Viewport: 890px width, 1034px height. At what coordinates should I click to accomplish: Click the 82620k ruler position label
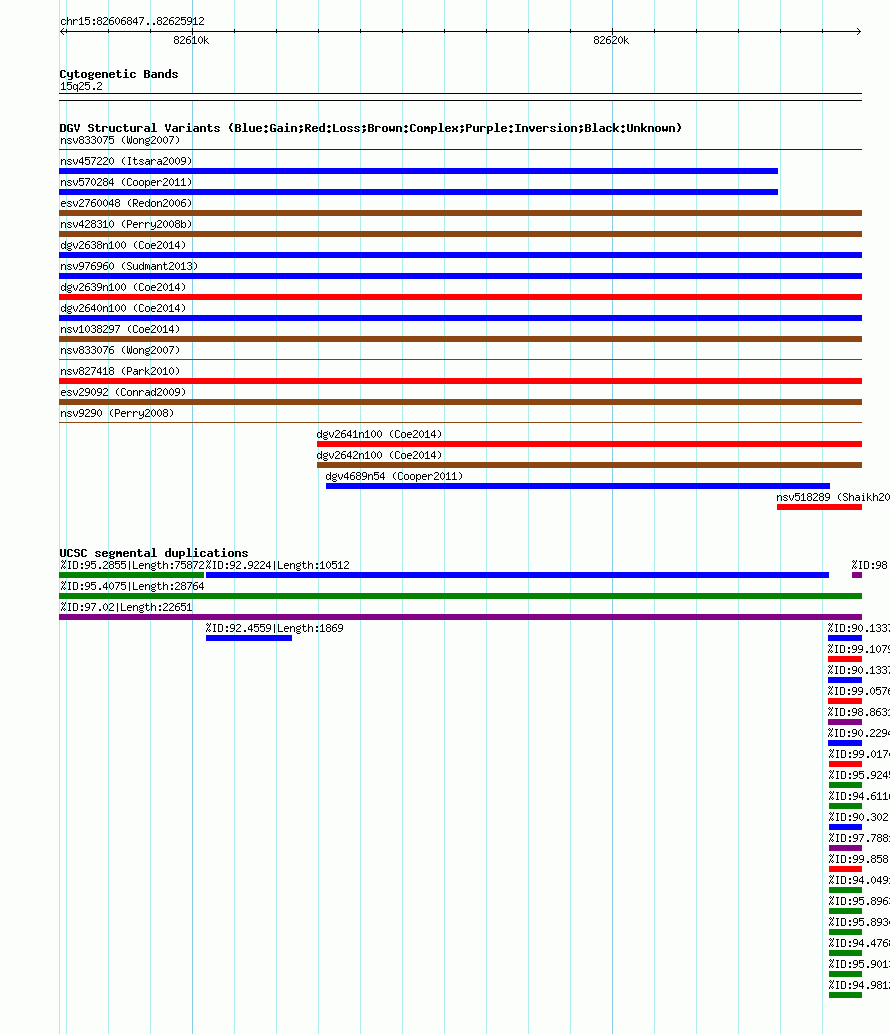[x=611, y=40]
